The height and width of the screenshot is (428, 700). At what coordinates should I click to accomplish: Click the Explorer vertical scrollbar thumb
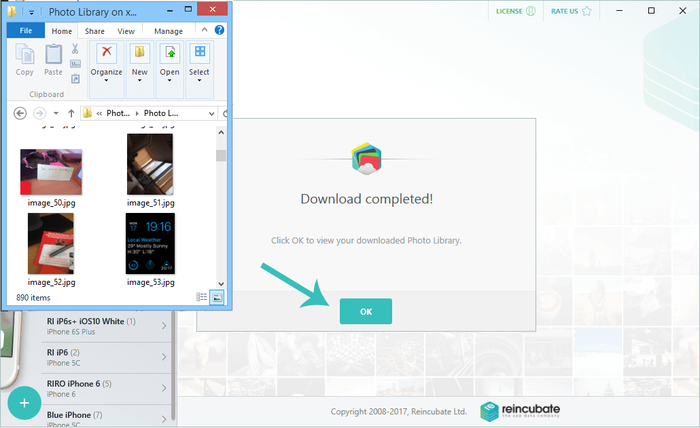coord(221,155)
